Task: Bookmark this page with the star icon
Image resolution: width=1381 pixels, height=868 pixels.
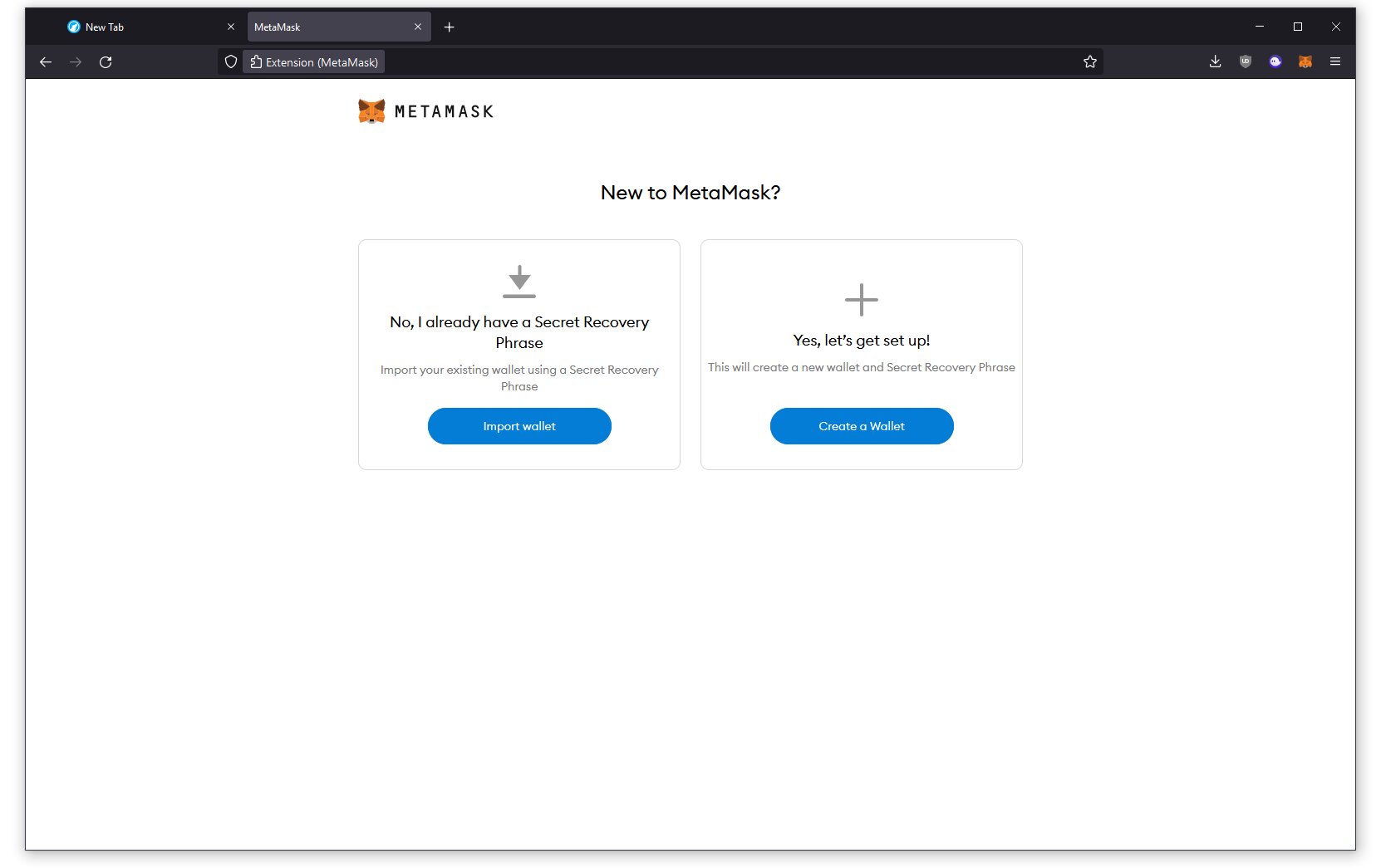Action: (1090, 62)
